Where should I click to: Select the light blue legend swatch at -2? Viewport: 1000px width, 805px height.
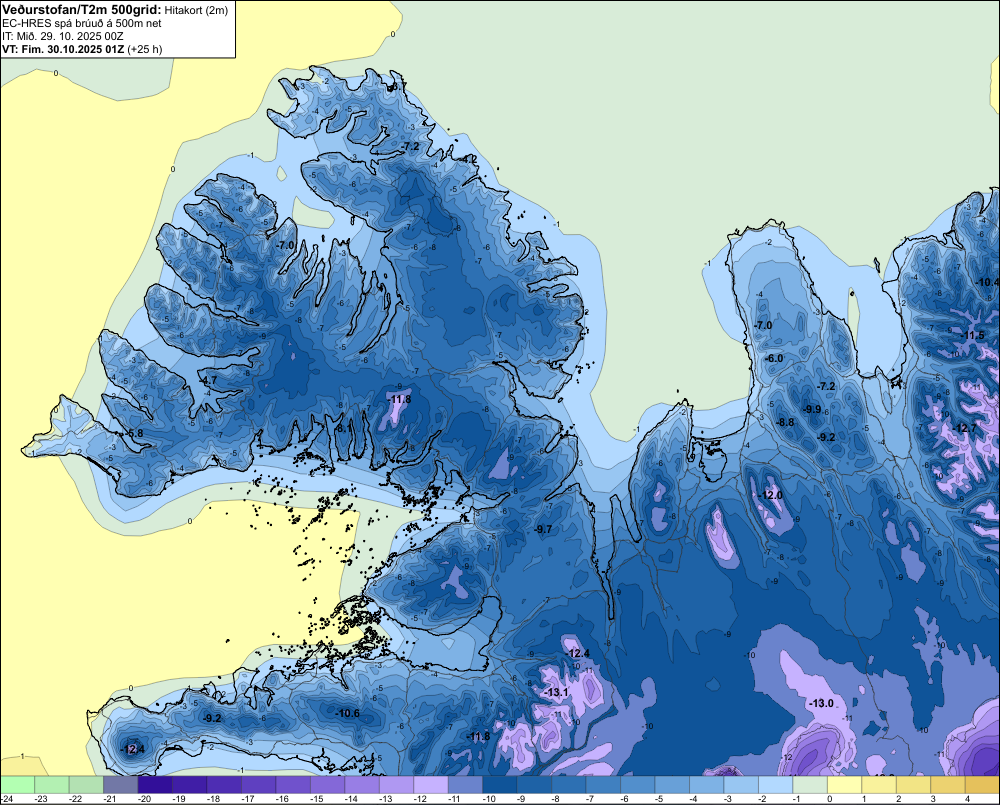pyautogui.click(x=775, y=784)
